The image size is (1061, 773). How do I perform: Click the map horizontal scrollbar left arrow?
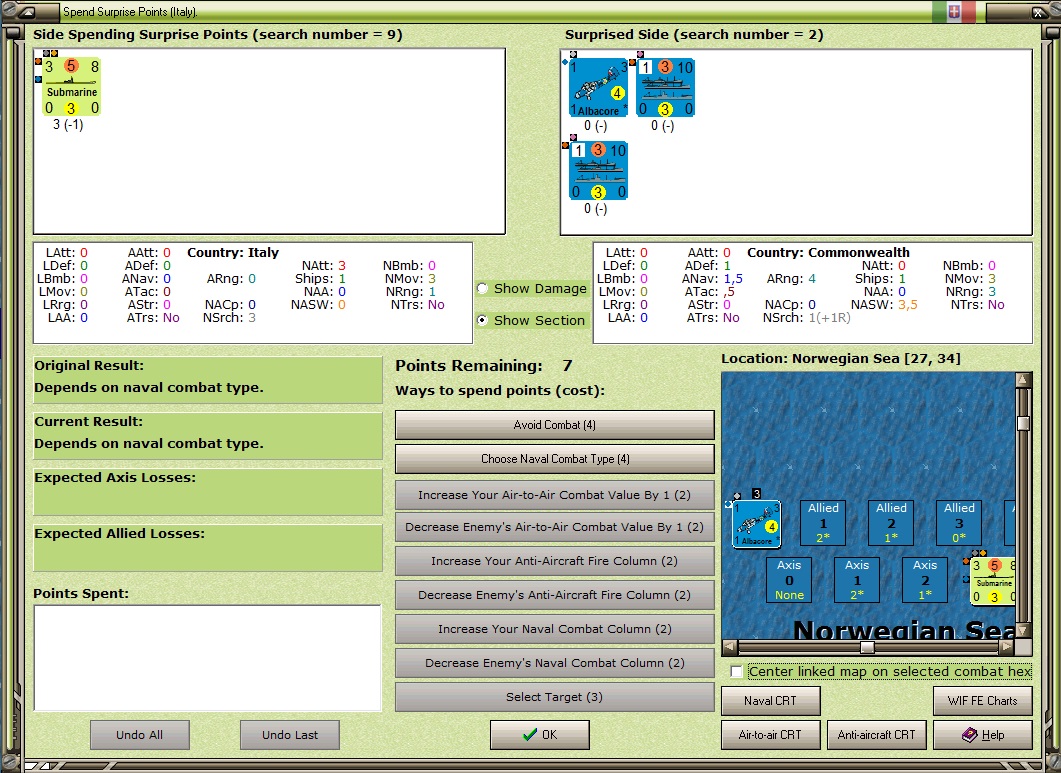click(729, 647)
